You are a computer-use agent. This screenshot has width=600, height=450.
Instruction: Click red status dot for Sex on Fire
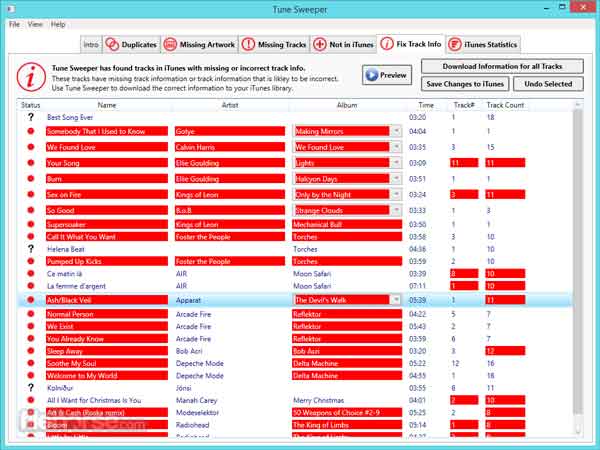tap(31, 194)
